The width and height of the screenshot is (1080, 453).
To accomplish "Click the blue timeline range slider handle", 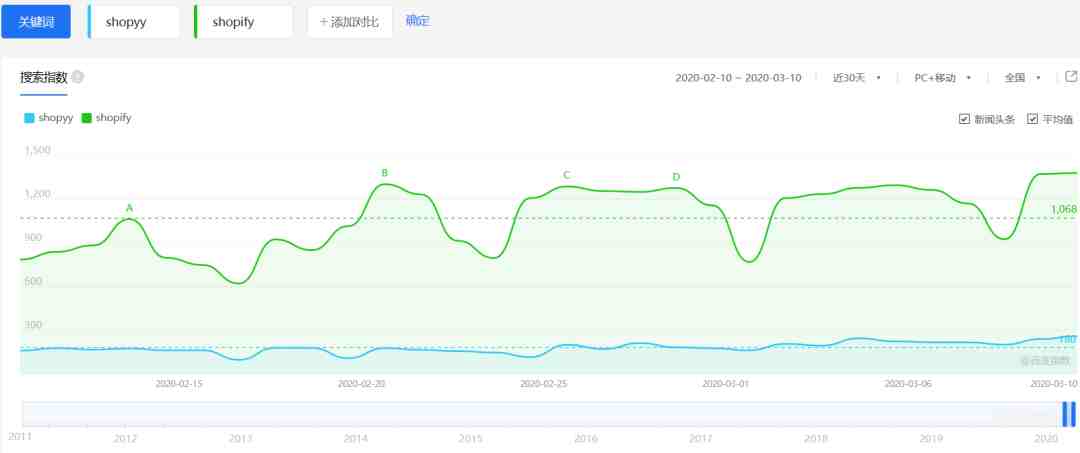I will tap(1068, 414).
